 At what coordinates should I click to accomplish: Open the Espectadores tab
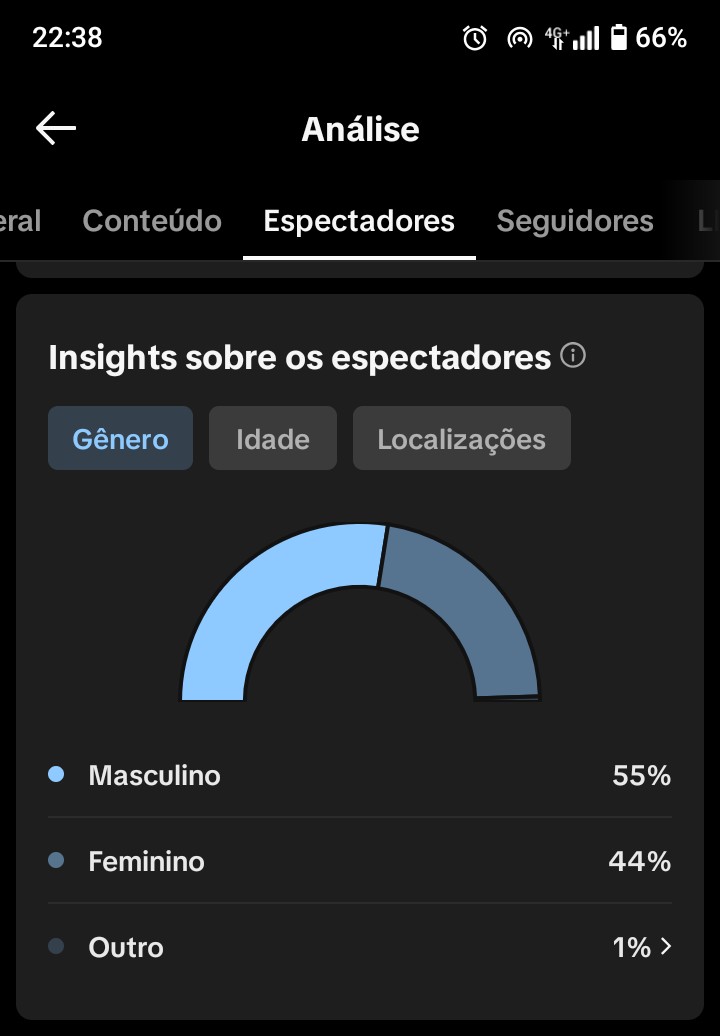359,221
